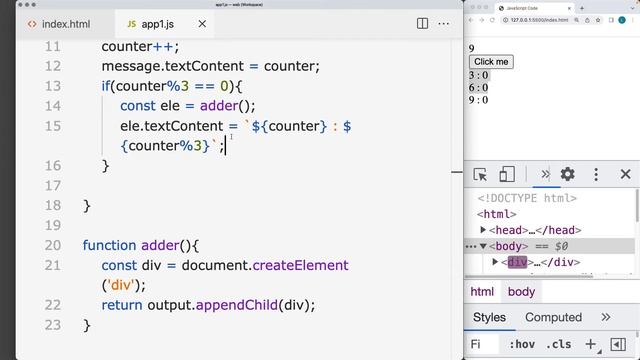
Task: View the site information icon
Action: pyautogui.click(x=505, y=20)
